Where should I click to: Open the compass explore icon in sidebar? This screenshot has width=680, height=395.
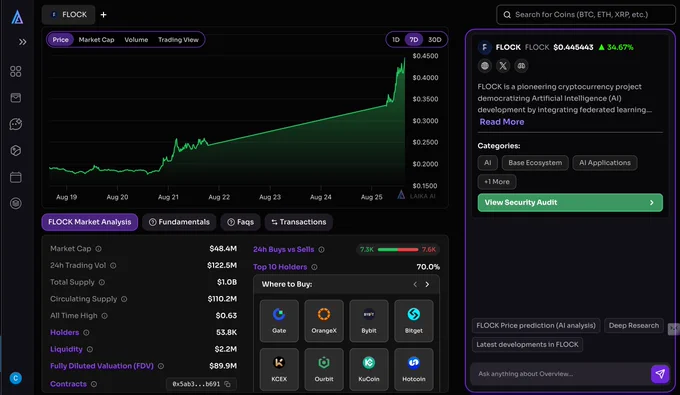16,150
